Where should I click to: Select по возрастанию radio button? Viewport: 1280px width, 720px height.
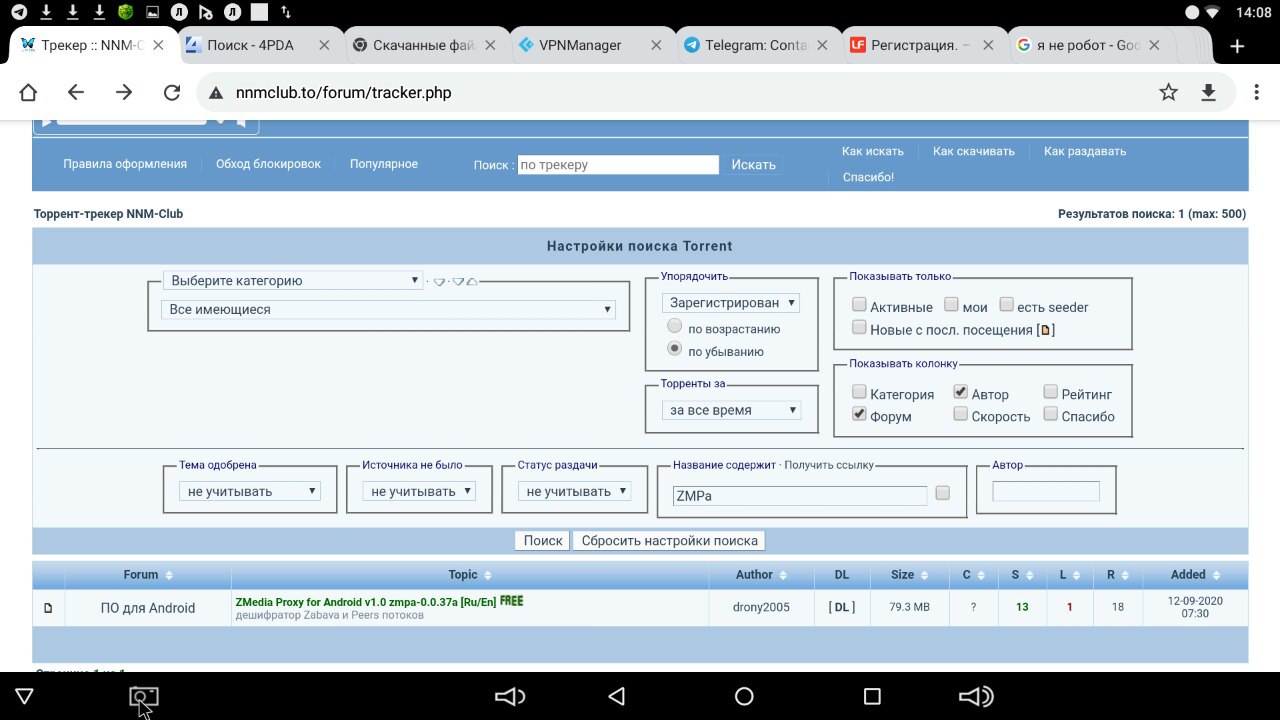tap(675, 327)
